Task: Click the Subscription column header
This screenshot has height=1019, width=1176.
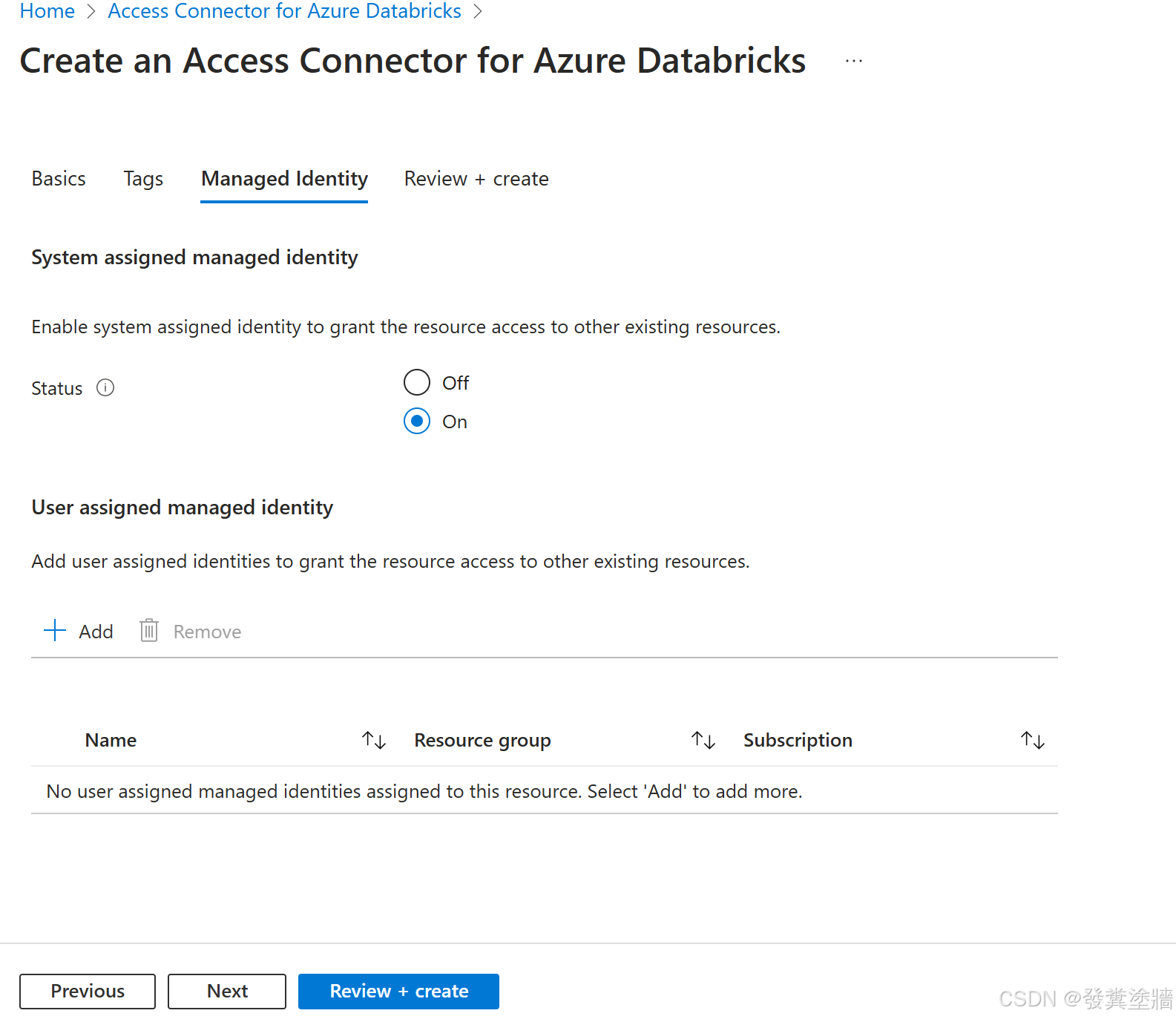Action: click(x=798, y=740)
